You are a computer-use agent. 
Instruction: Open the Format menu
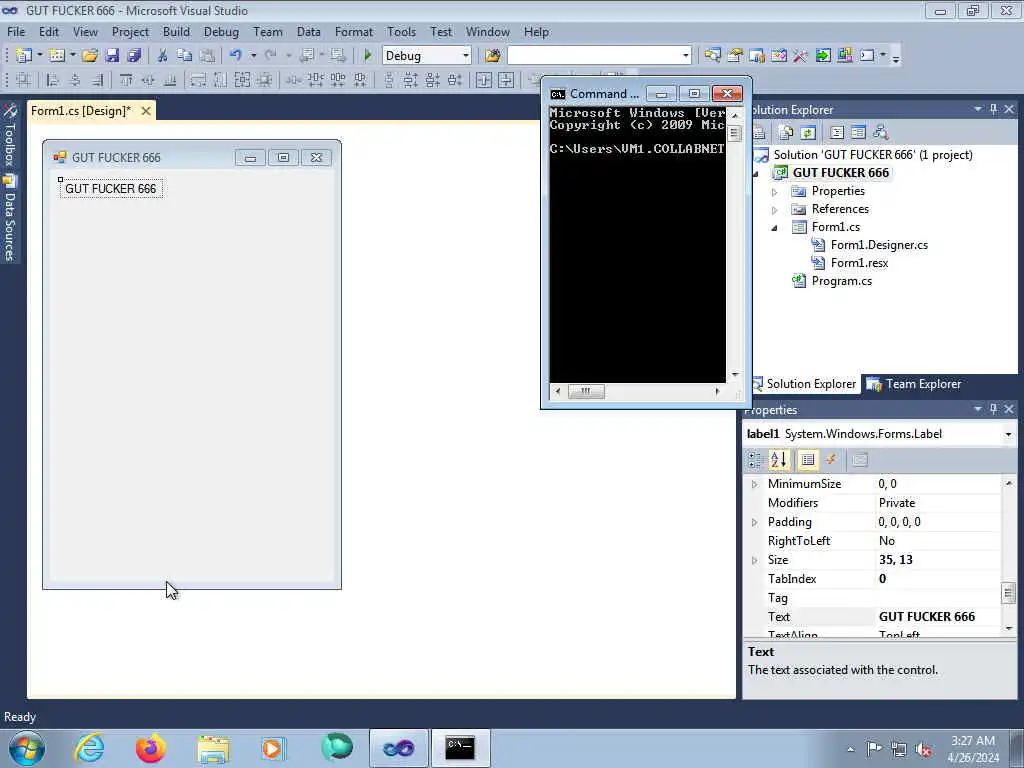click(353, 31)
